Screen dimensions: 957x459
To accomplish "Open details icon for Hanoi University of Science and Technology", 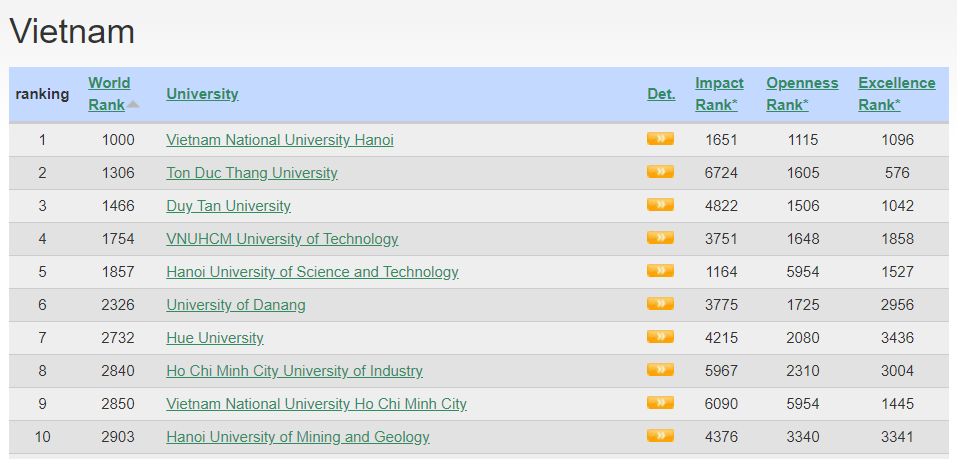I will pos(660,270).
